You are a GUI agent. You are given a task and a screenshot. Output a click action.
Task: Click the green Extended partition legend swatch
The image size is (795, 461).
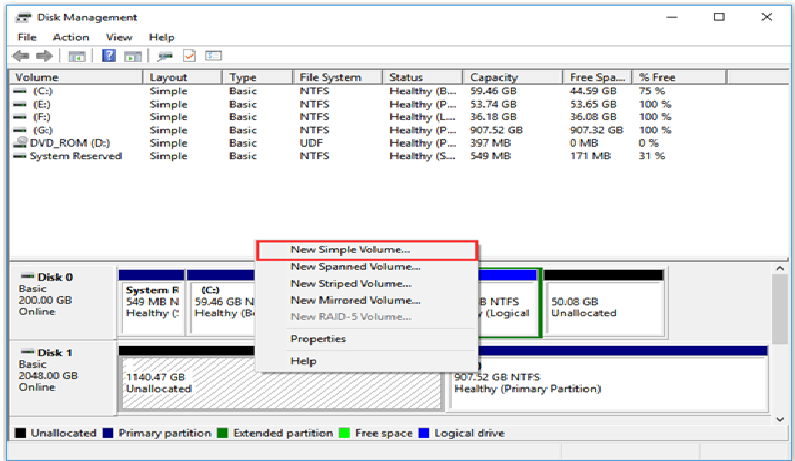click(222, 433)
